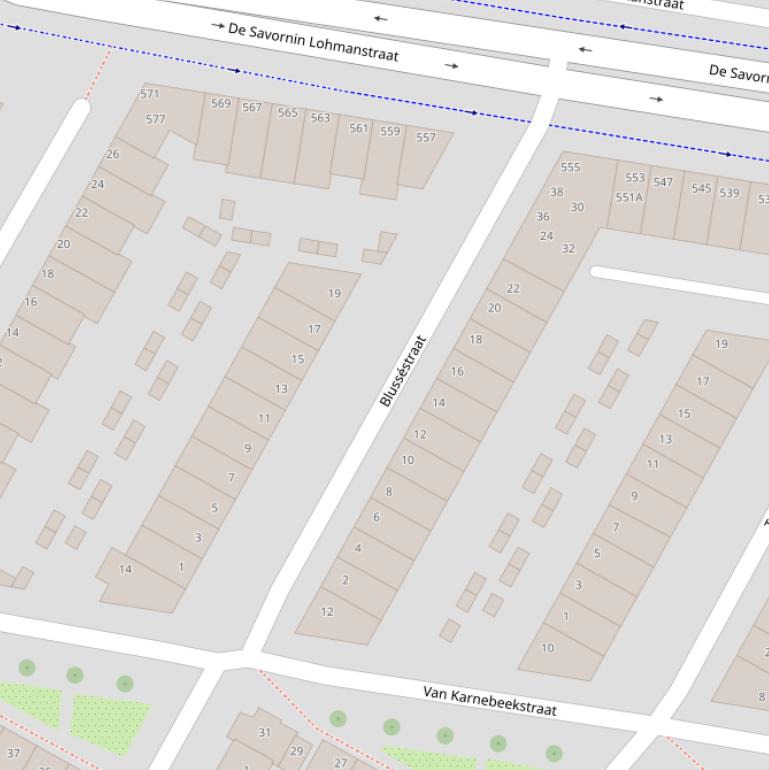Image resolution: width=769 pixels, height=770 pixels.
Task: Select the building numbered 29
Action: pyautogui.click(x=296, y=751)
